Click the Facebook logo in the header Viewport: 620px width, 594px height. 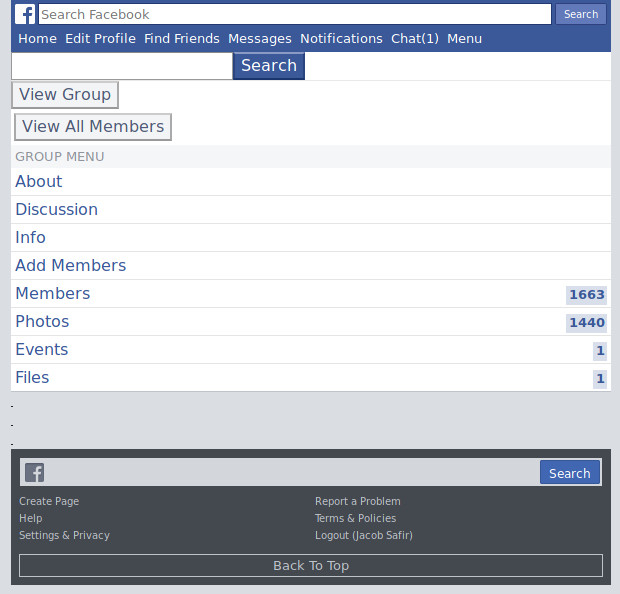[x=25, y=14]
